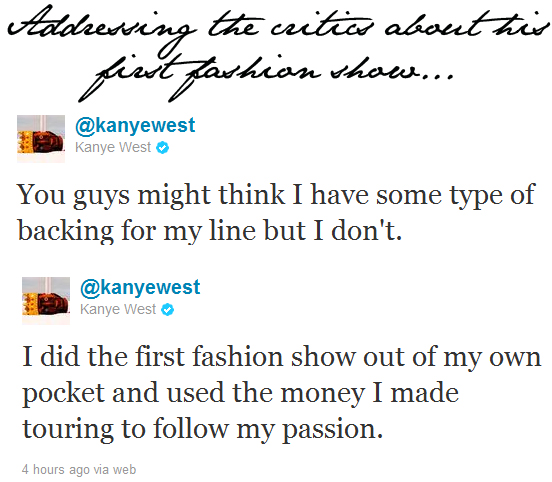
Task: Click 'I did' at the start of the second tweet
Action: click(x=50, y=356)
